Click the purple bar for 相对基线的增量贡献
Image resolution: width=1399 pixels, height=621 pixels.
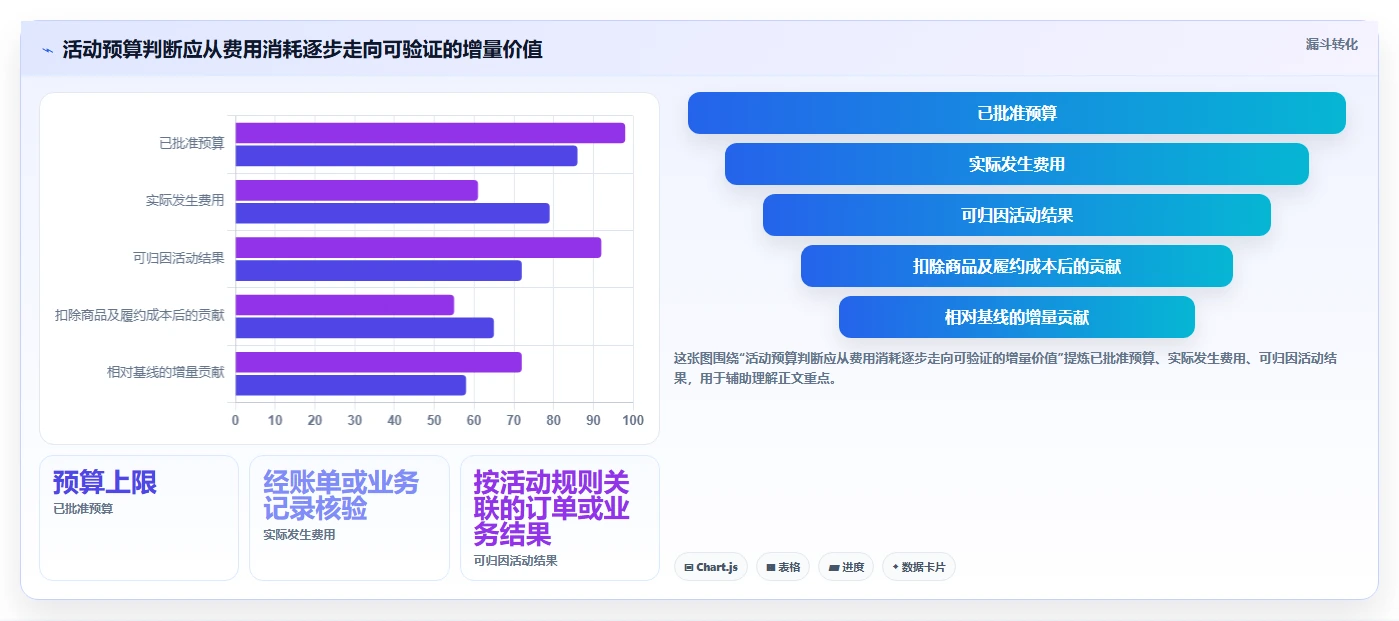tap(378, 362)
